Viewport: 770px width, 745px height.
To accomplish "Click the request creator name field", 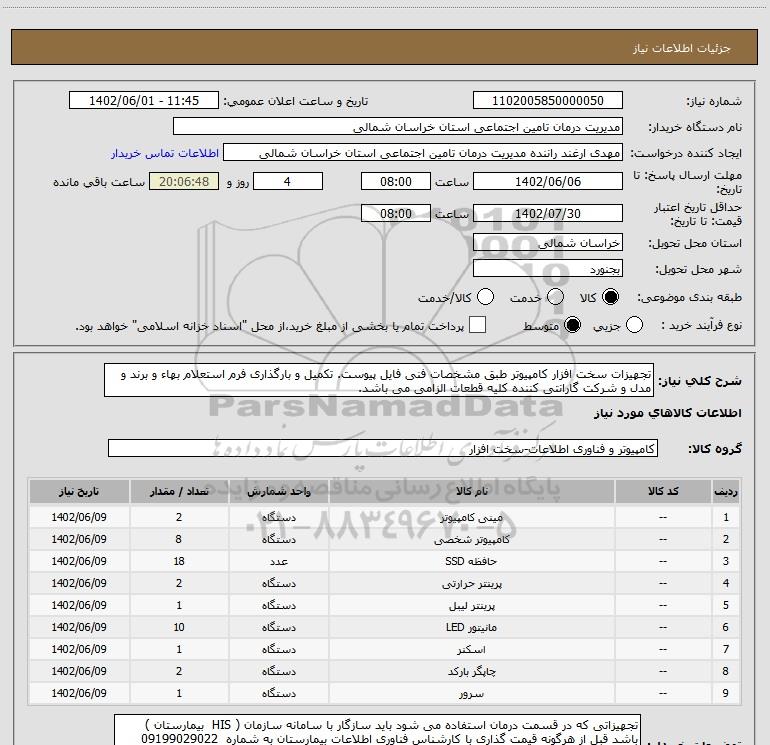I will coord(423,153).
